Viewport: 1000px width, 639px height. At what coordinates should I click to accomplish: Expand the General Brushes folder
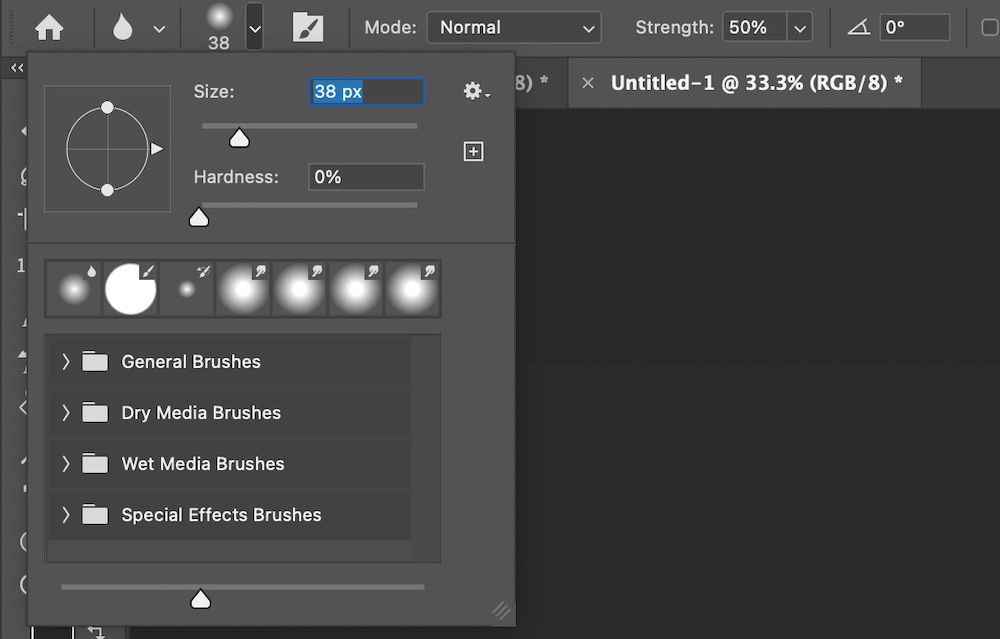(66, 362)
